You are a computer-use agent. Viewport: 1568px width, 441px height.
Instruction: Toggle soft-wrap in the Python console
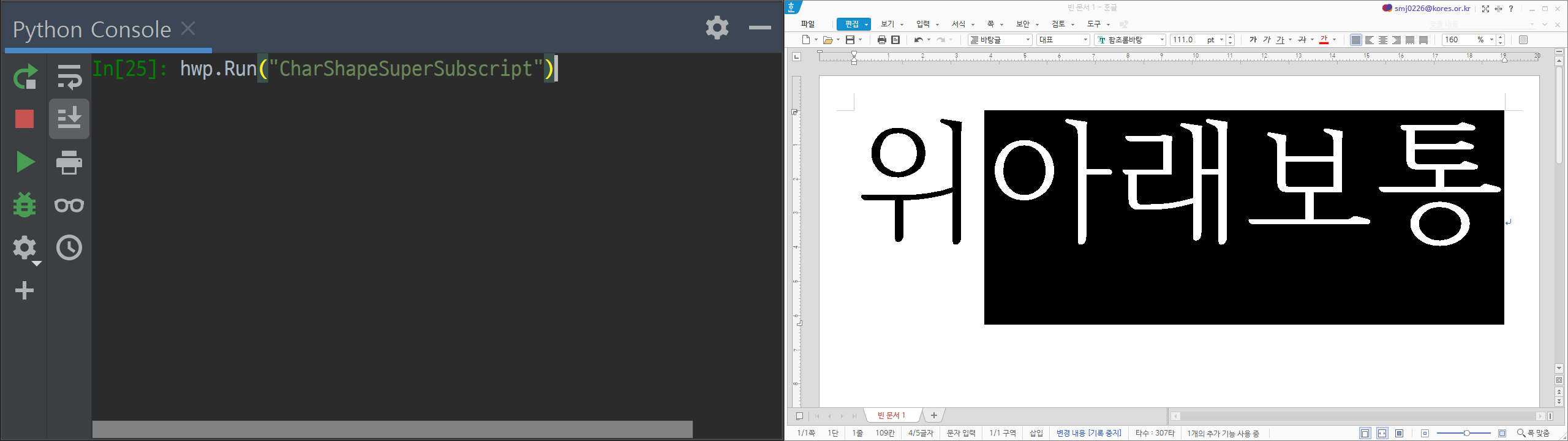69,77
